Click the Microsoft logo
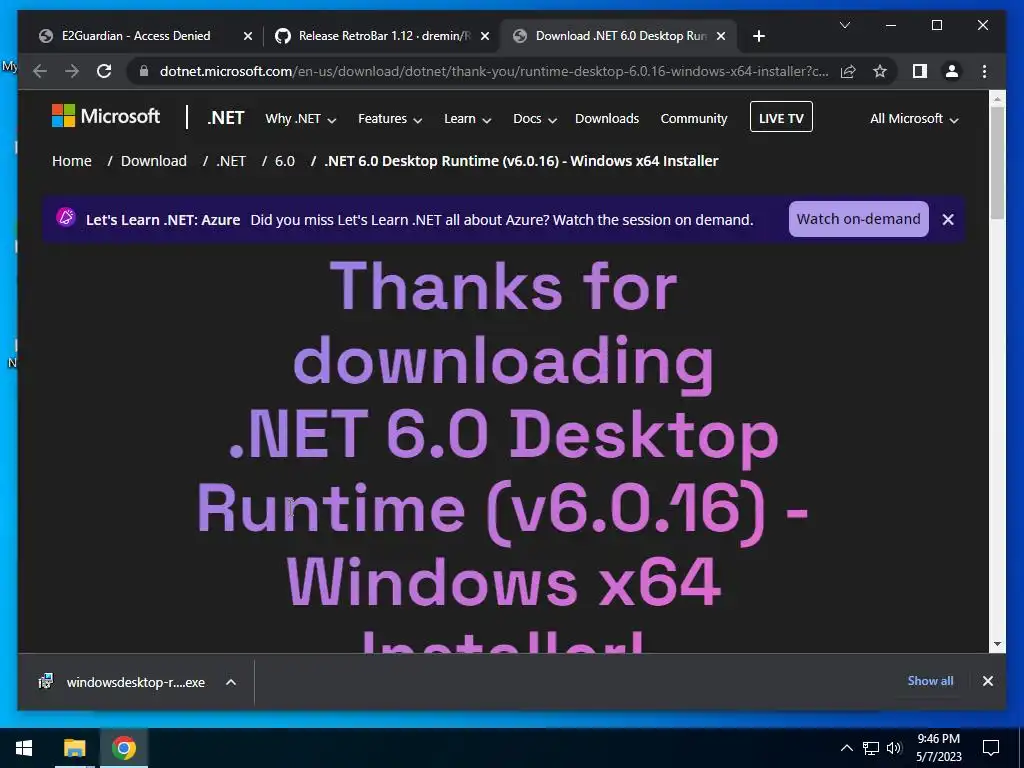Viewport: 1024px width, 768px height. pyautogui.click(x=106, y=116)
